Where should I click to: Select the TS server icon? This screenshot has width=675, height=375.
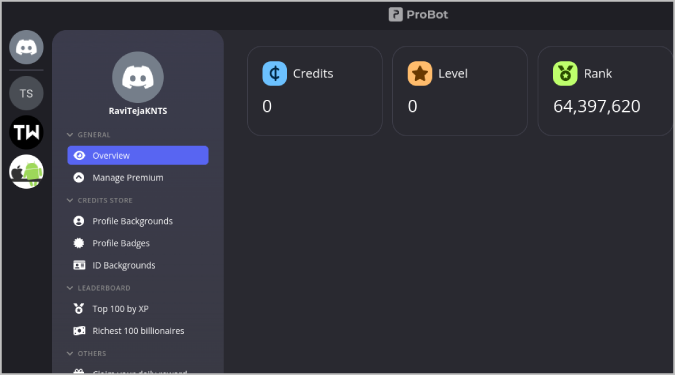[x=26, y=93]
